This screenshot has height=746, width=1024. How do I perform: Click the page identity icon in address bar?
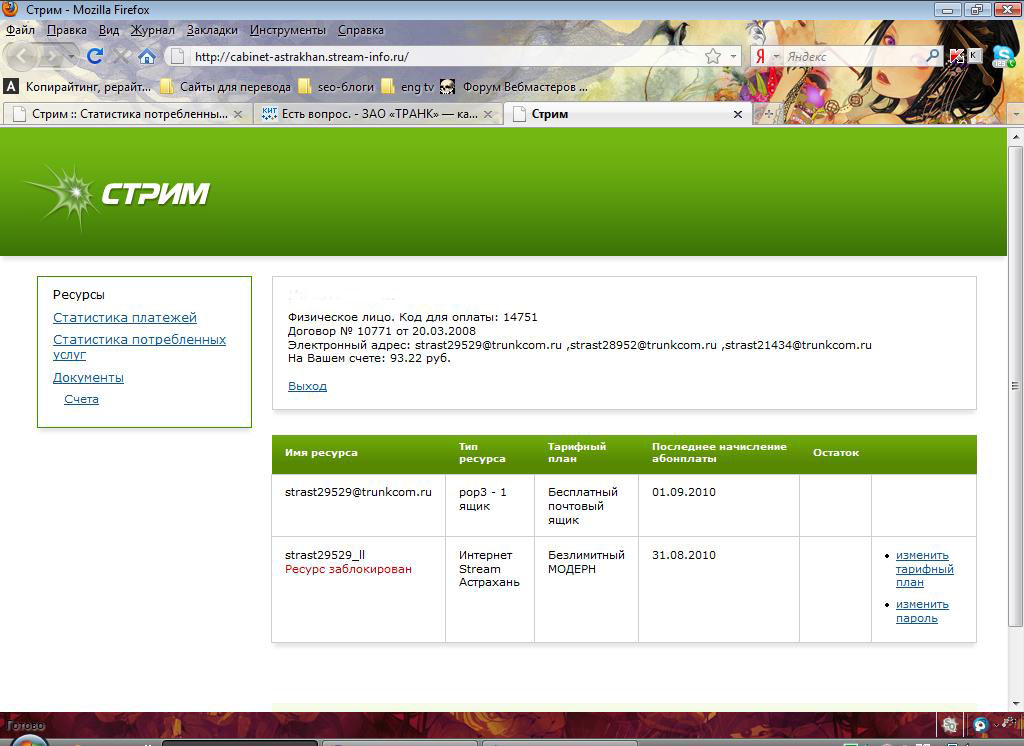pos(178,57)
